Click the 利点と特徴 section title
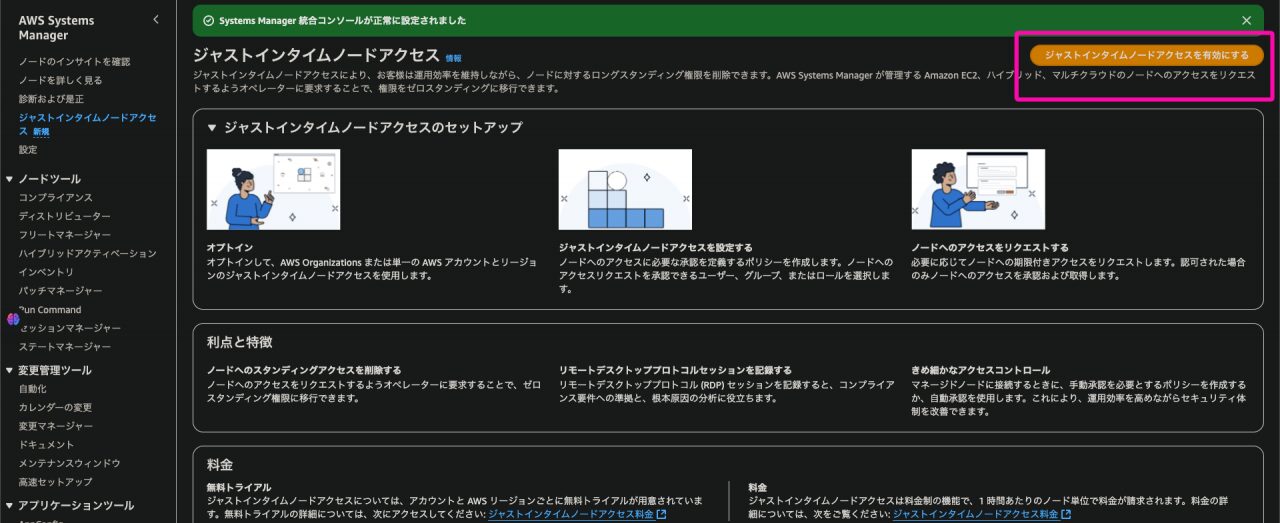Screen dimensions: 1280x523 click(239, 342)
